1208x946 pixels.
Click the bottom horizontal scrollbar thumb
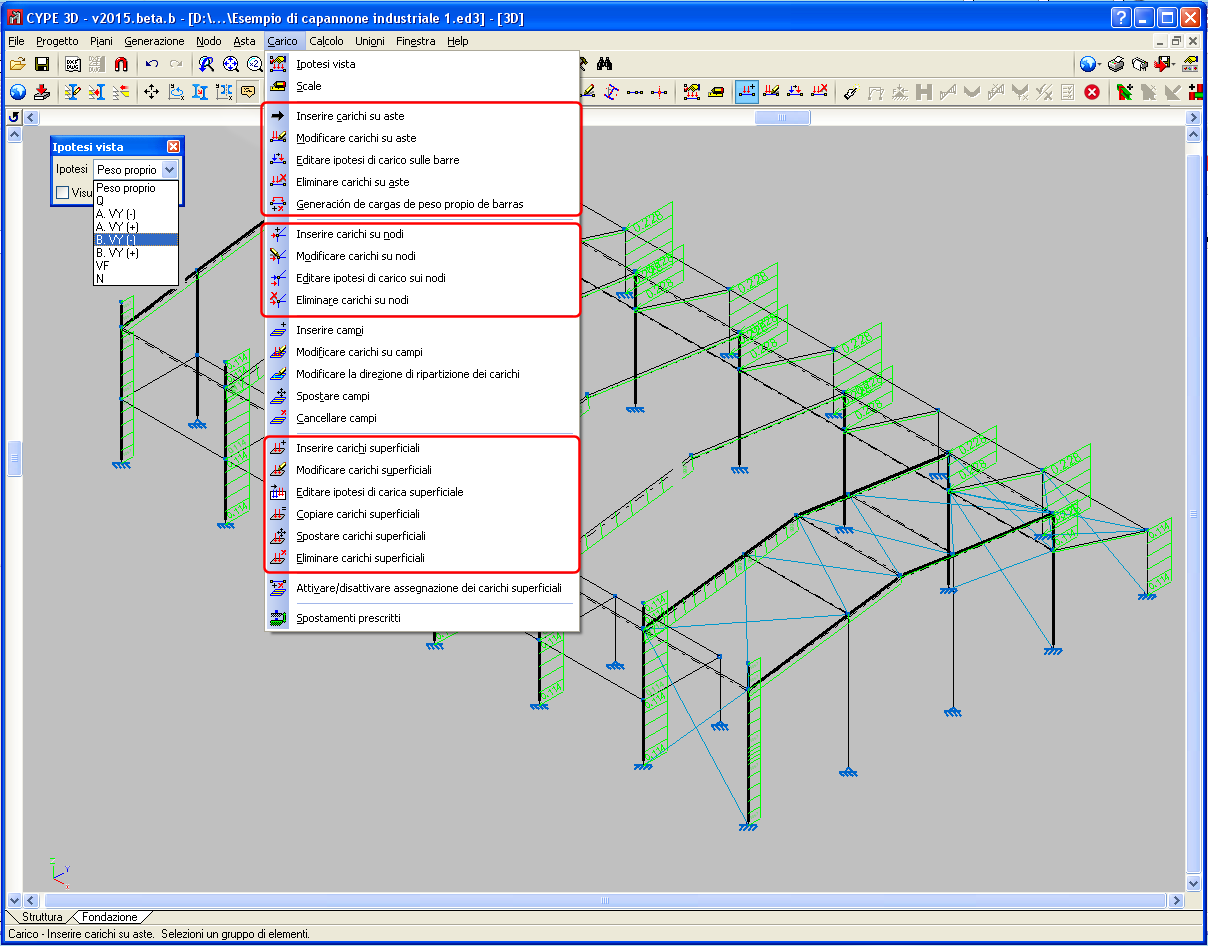(605, 901)
